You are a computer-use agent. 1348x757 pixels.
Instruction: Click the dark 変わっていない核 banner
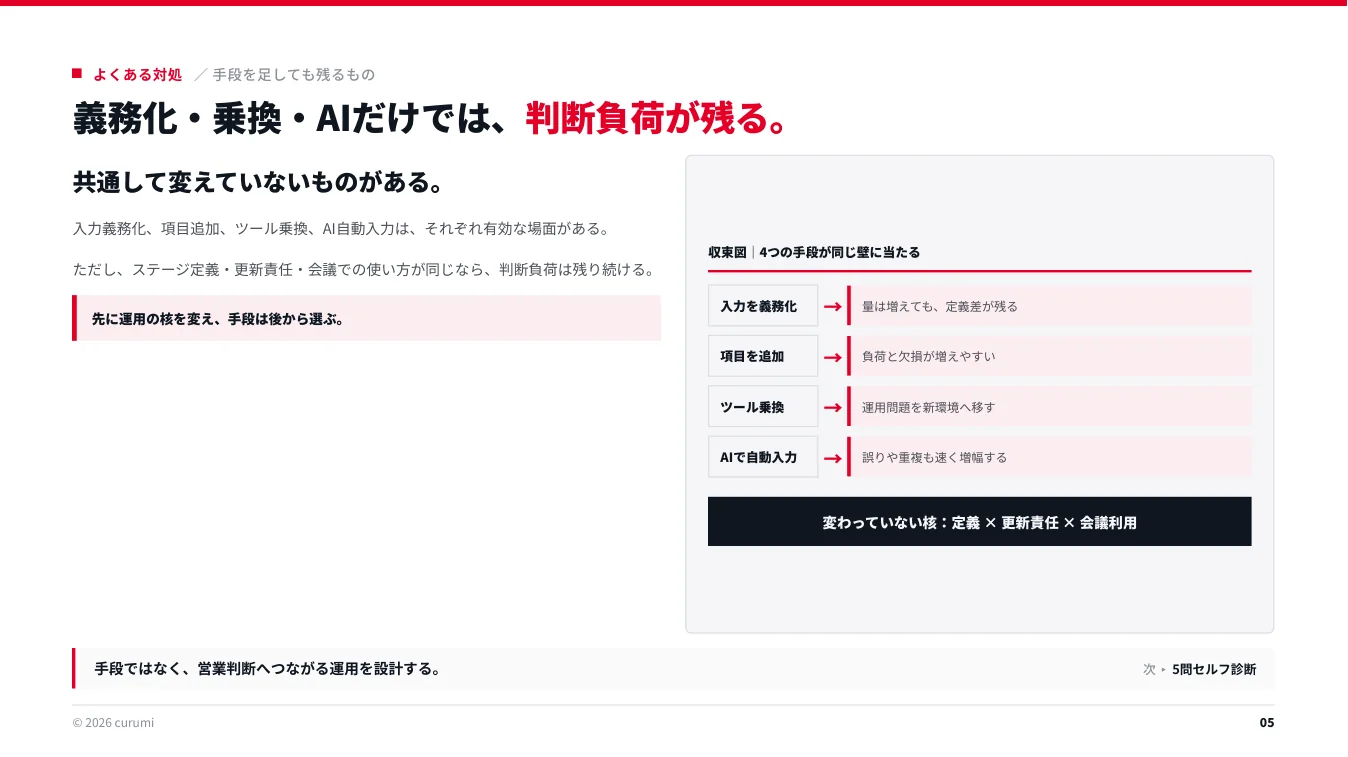click(x=979, y=522)
